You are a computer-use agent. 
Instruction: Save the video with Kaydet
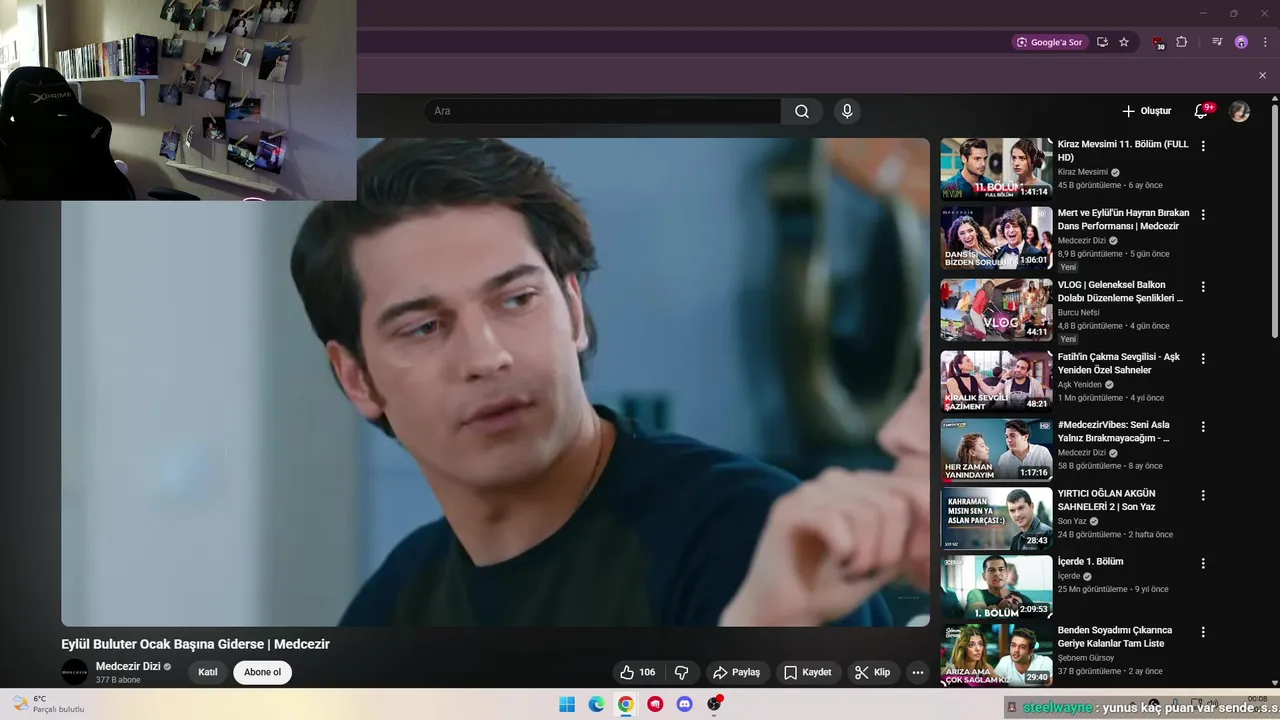pos(807,672)
